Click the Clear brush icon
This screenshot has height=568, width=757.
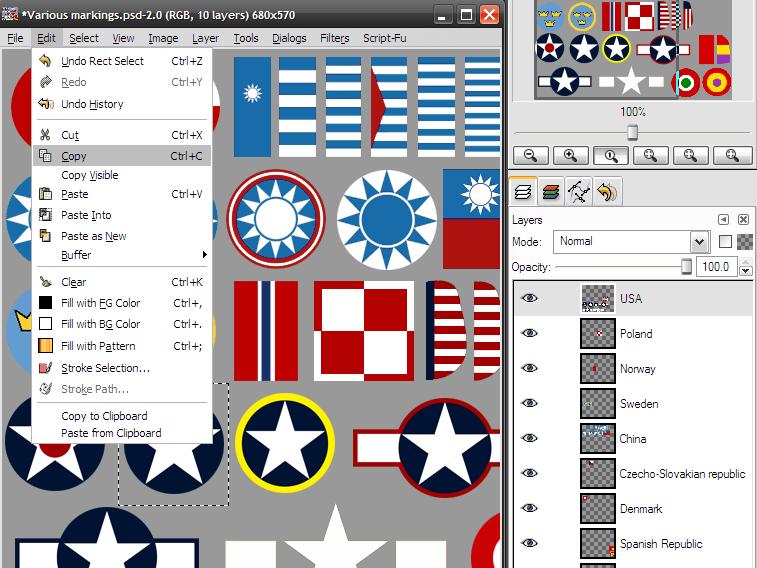click(x=45, y=281)
